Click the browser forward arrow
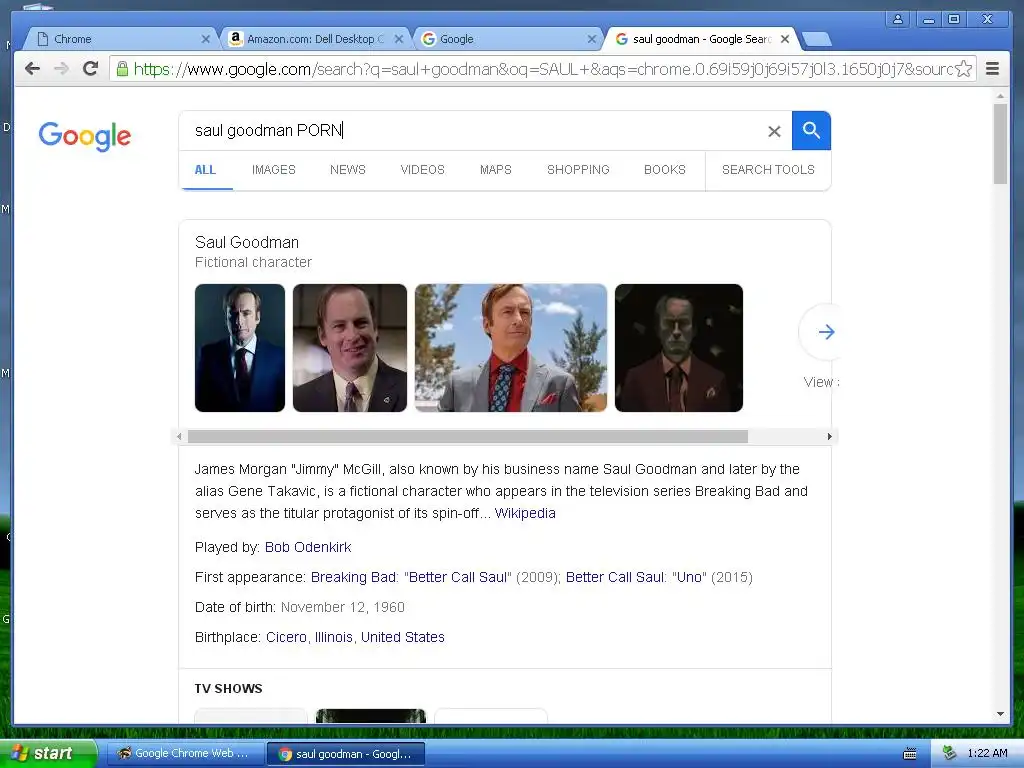 coord(61,69)
